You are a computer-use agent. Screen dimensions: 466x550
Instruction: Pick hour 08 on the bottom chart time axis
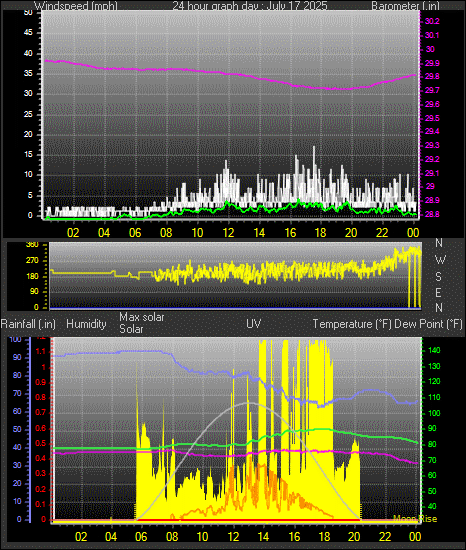(172, 537)
